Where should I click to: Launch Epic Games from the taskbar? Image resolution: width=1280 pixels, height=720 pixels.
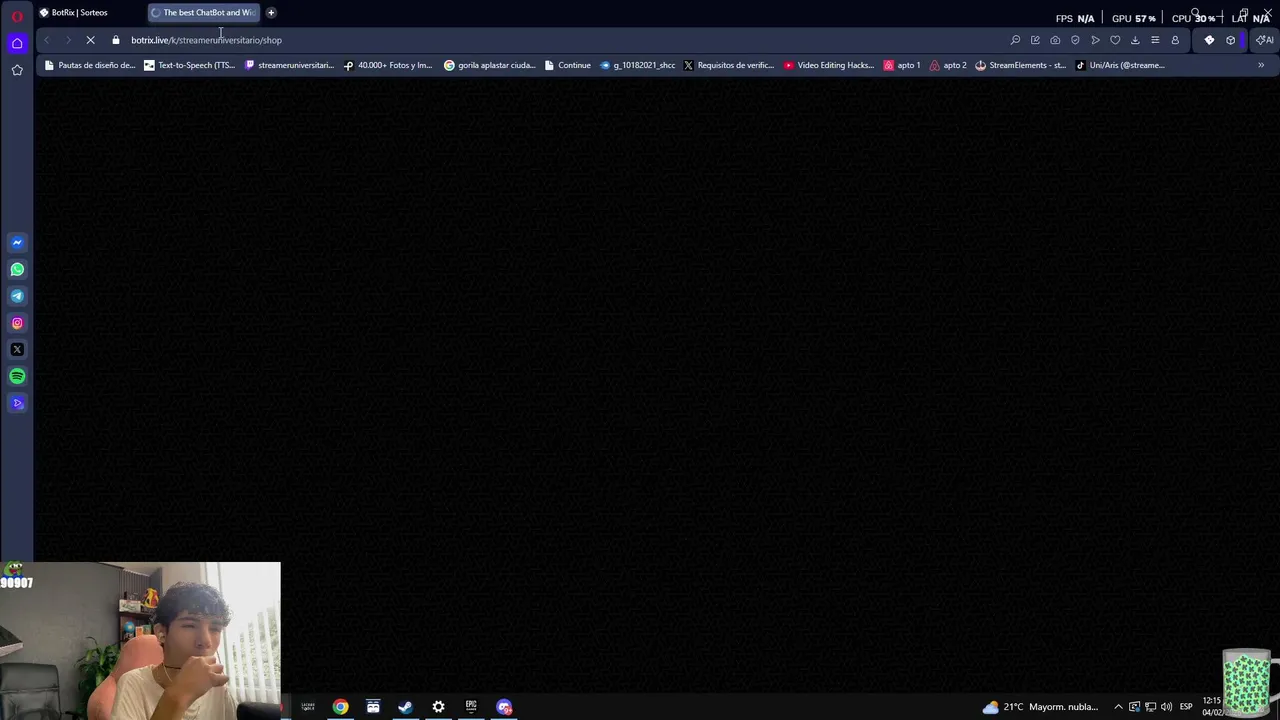pyautogui.click(x=471, y=707)
